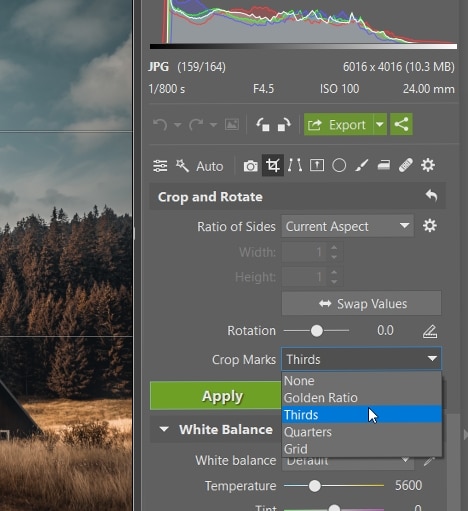Open the Undo history dropdown arrow
The image size is (468, 511).
[x=177, y=125]
